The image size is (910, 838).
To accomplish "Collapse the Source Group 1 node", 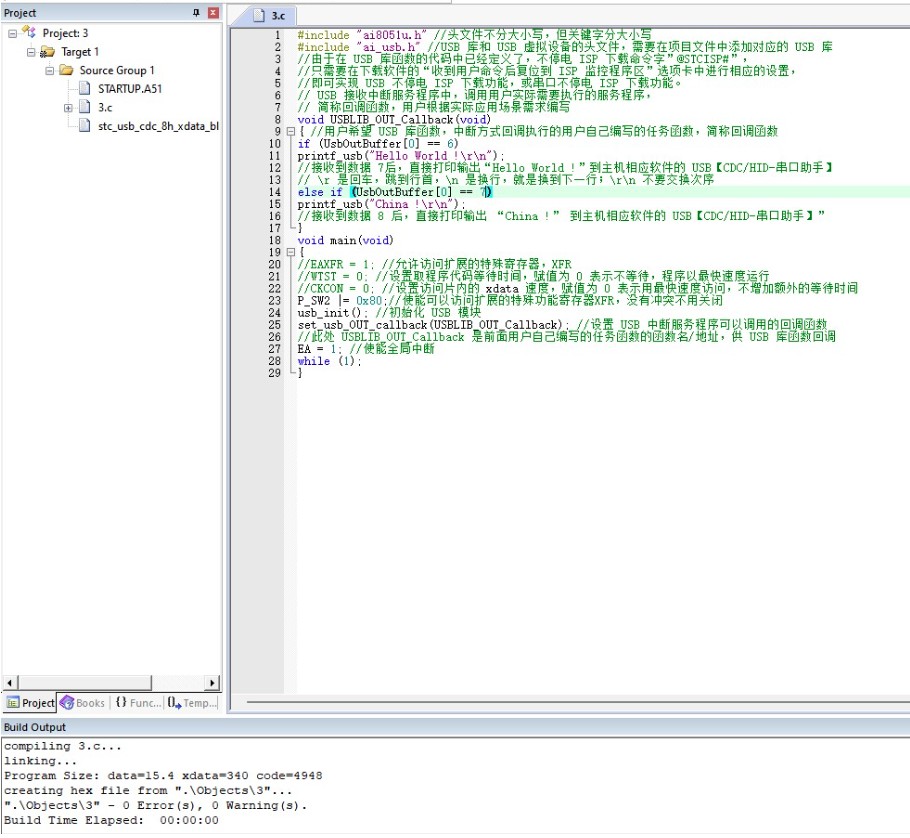I will click(x=49, y=71).
